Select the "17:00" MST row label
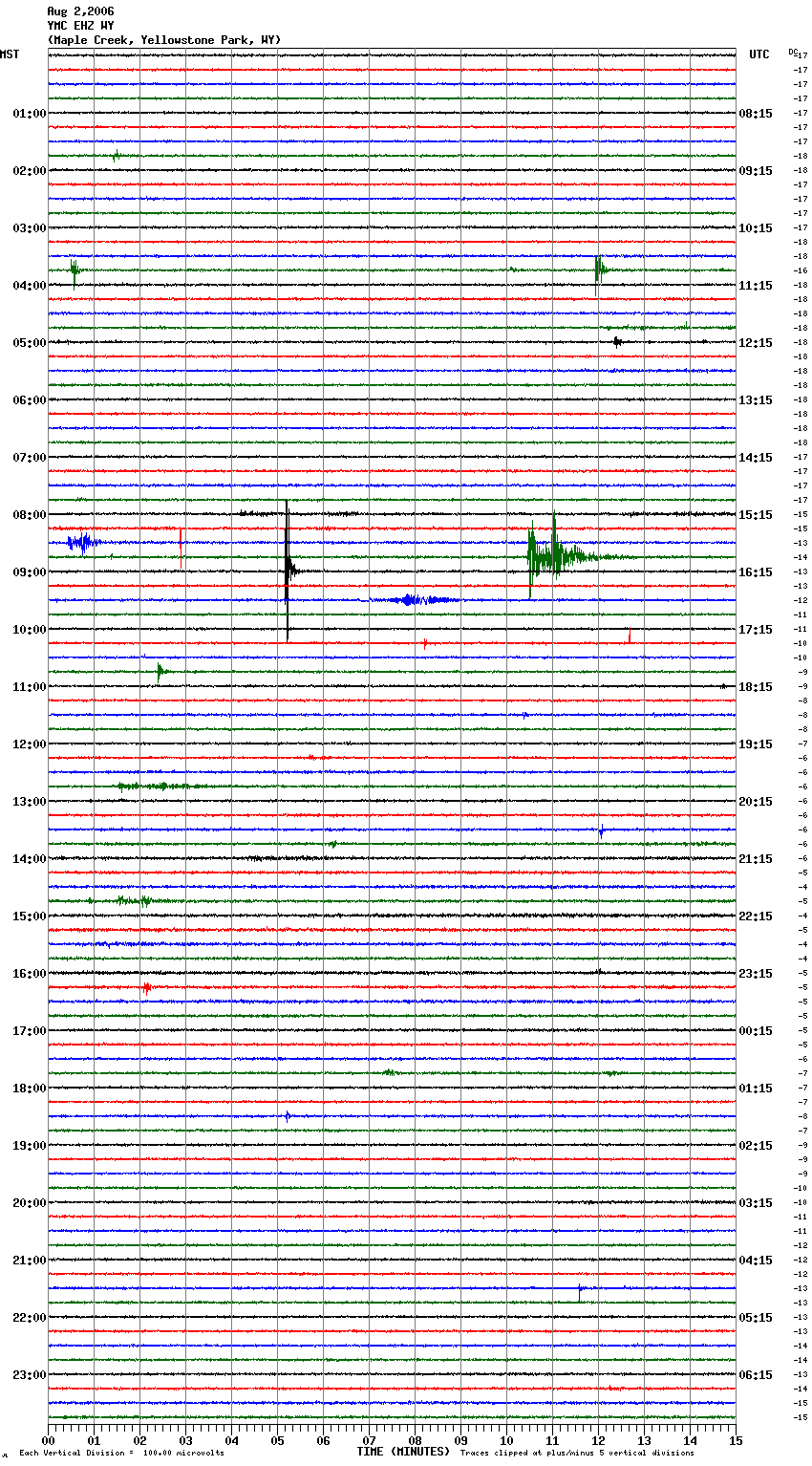The image size is (812, 1466). pos(30,1031)
